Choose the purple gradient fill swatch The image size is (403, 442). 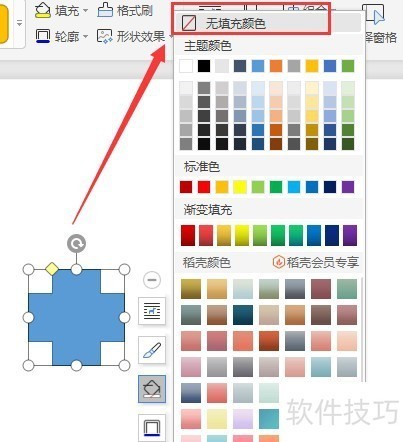coord(349,235)
